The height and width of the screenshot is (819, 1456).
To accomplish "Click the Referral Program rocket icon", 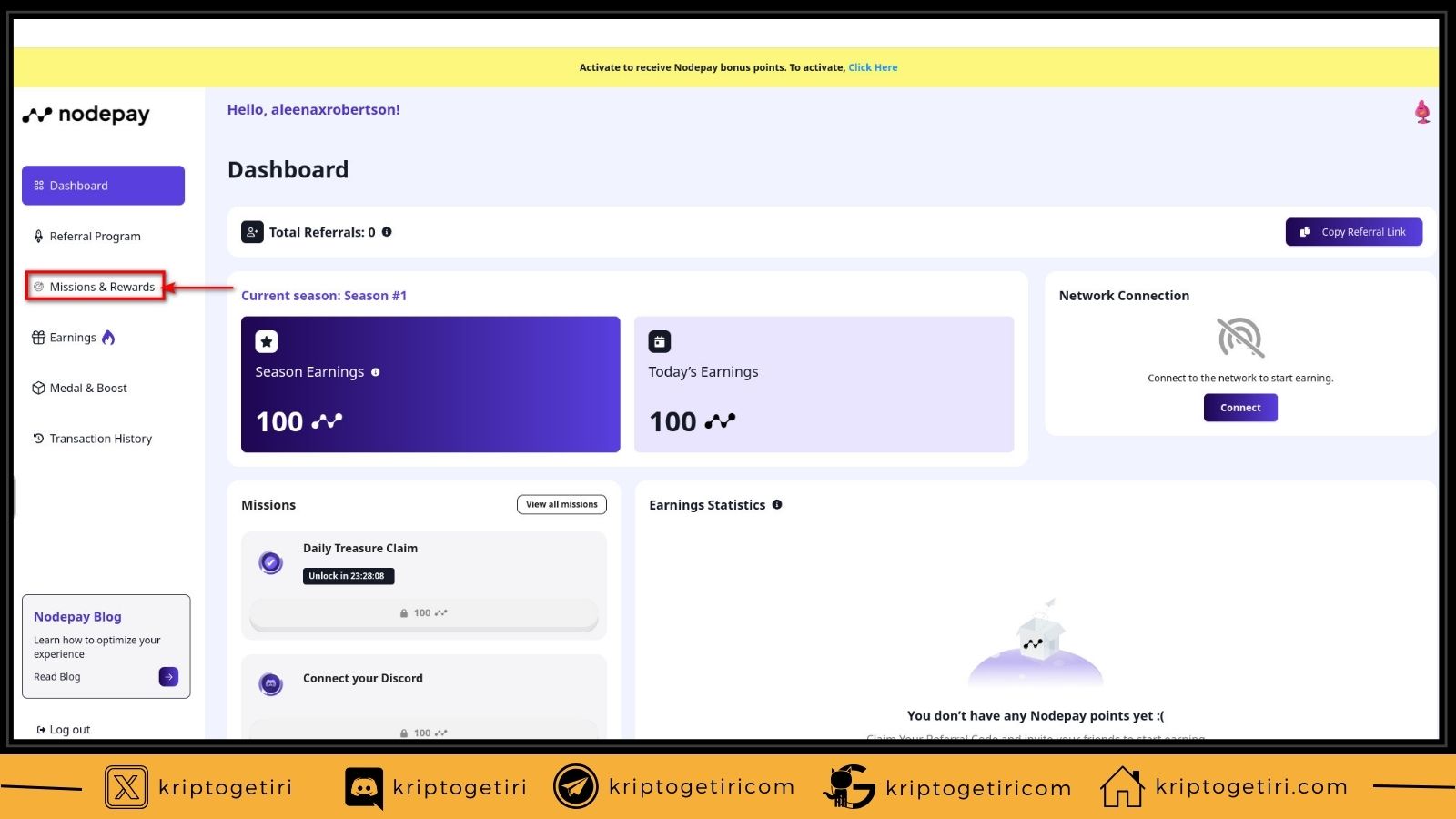I will (38, 237).
